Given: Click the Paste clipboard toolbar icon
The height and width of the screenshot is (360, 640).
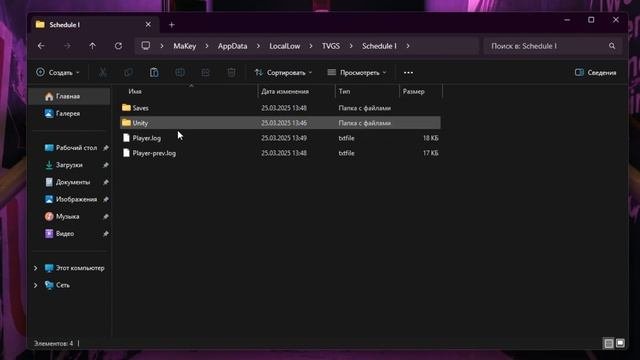Looking at the screenshot, I should pos(154,73).
